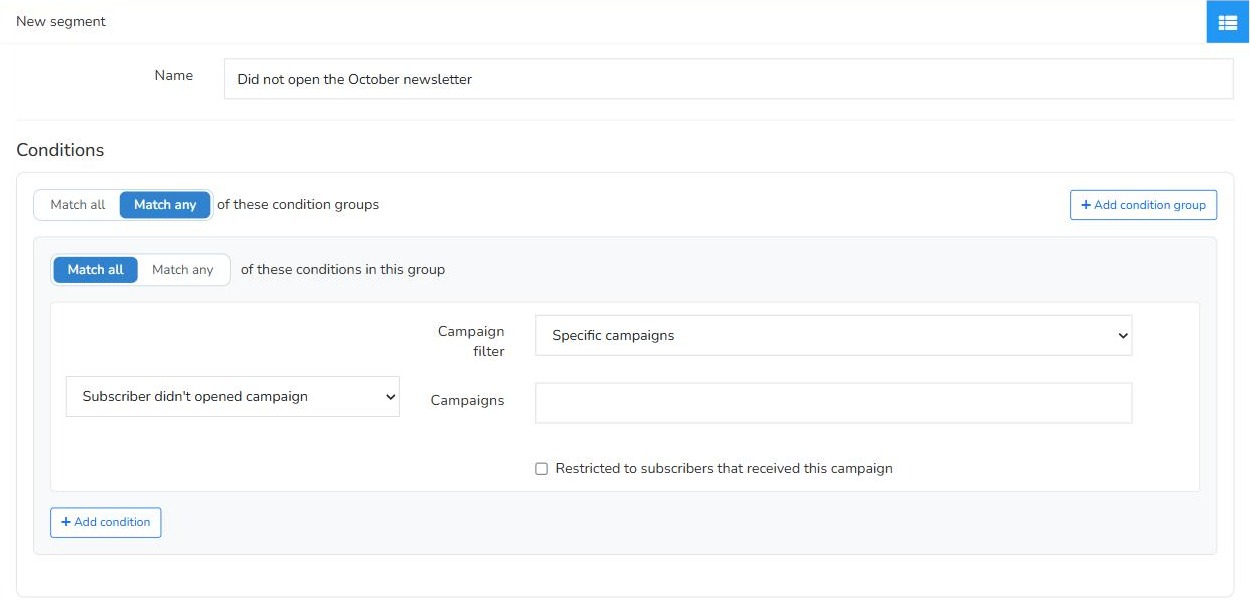The image size is (1250, 601).
Task: Select Match all for conditions in group
Action: click(95, 270)
